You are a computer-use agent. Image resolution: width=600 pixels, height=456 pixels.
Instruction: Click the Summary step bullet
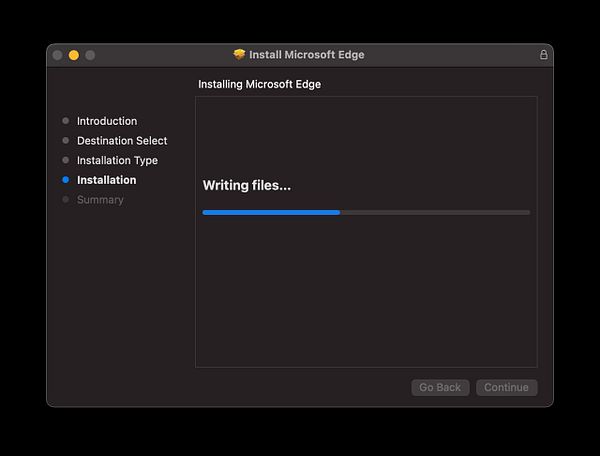tap(65, 199)
